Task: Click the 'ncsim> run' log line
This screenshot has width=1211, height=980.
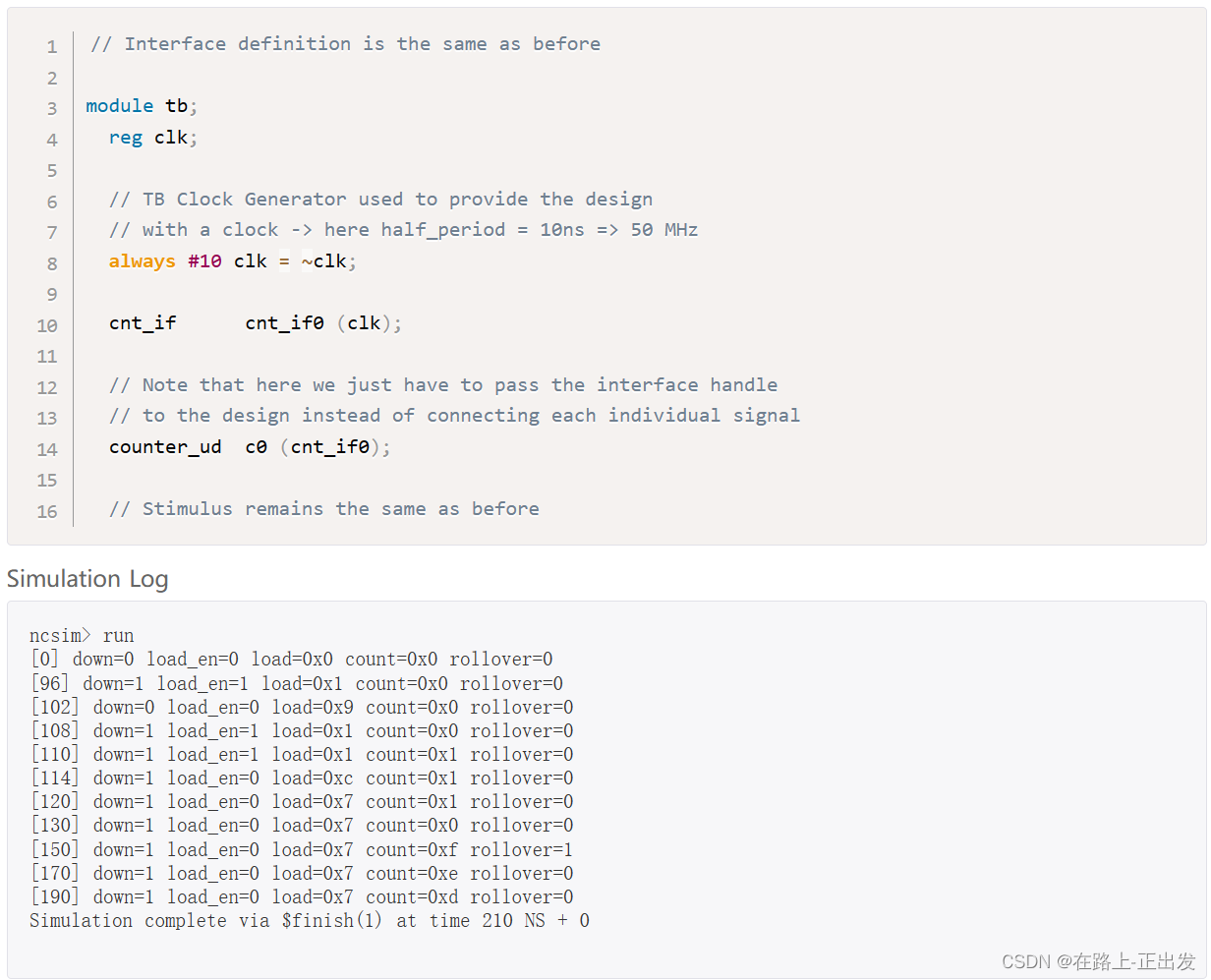Action: [x=82, y=636]
